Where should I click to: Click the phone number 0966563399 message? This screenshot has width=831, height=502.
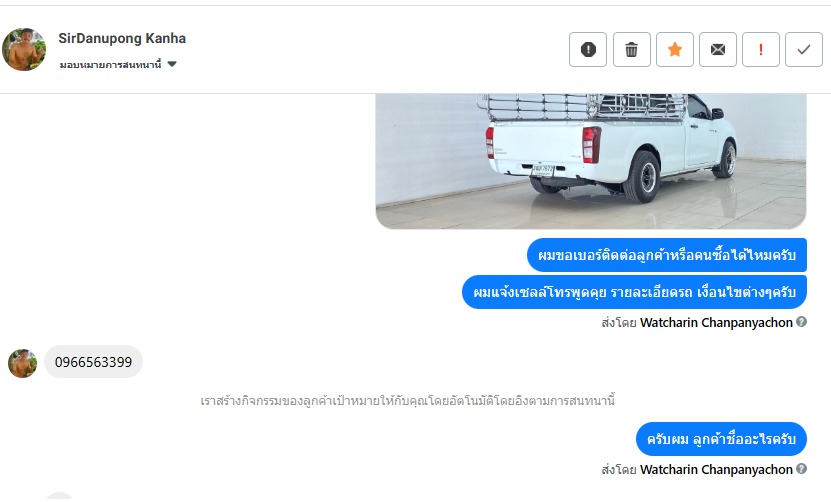(93, 362)
